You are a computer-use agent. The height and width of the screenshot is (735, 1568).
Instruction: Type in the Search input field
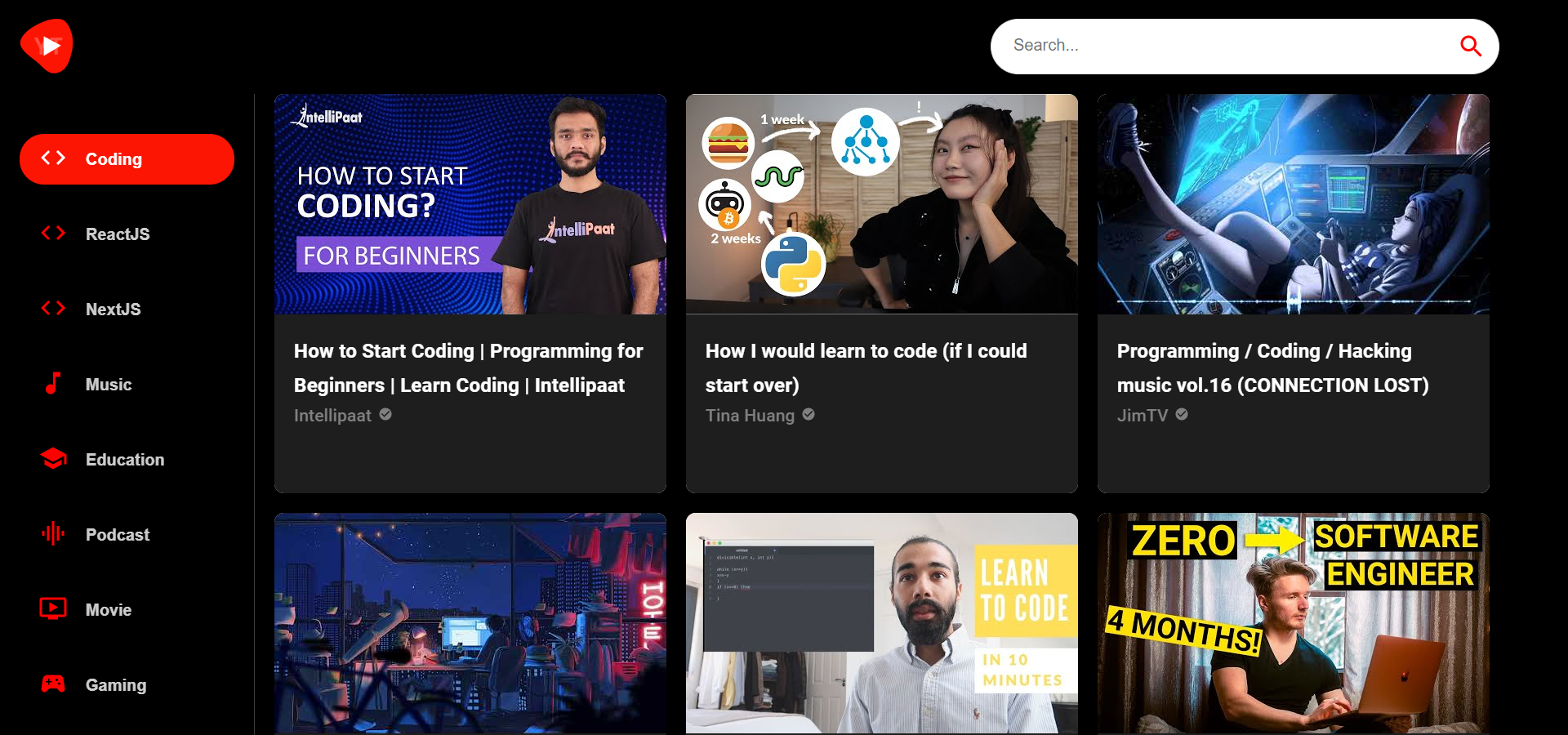(1225, 46)
